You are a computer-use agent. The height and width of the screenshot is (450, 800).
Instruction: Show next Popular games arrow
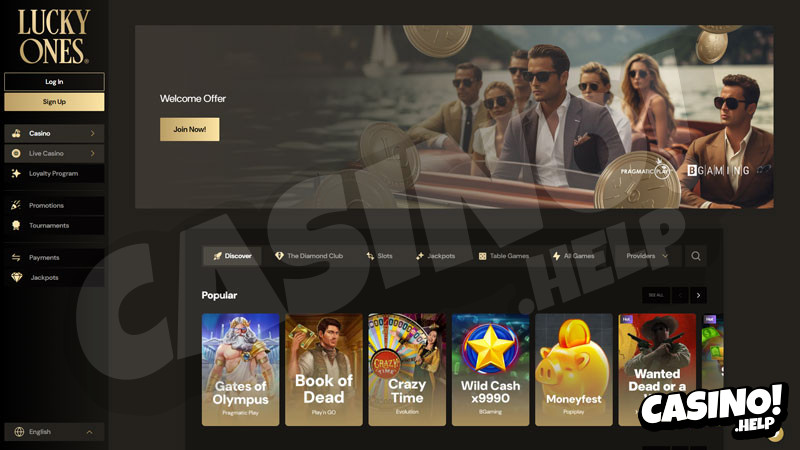[x=698, y=295]
